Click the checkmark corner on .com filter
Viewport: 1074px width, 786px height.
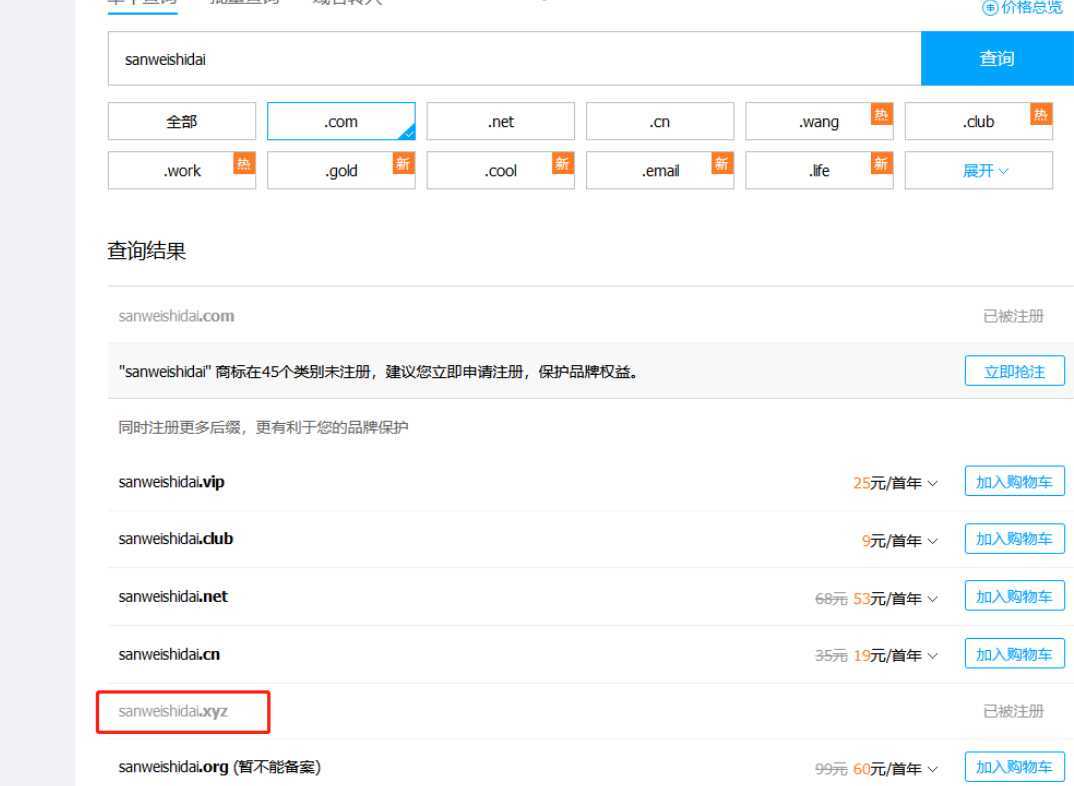coord(408,133)
